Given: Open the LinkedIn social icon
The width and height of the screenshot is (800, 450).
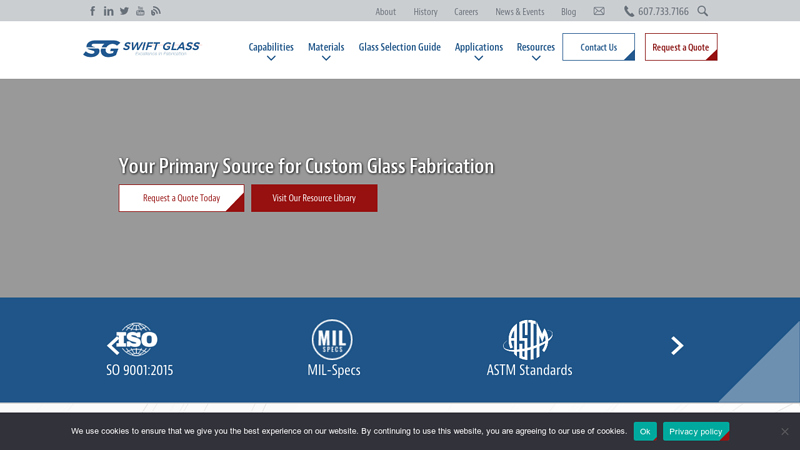Looking at the screenshot, I should pos(109,11).
